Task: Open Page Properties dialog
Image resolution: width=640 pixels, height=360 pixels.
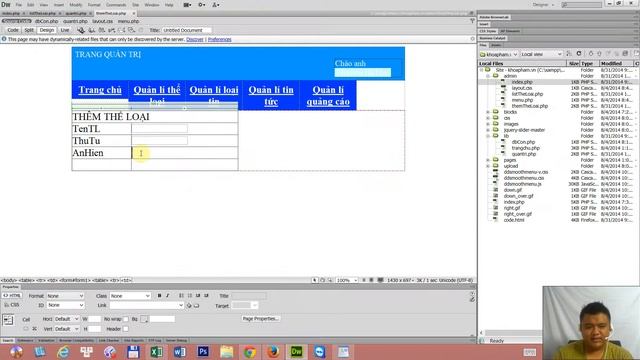Action: tap(260, 319)
